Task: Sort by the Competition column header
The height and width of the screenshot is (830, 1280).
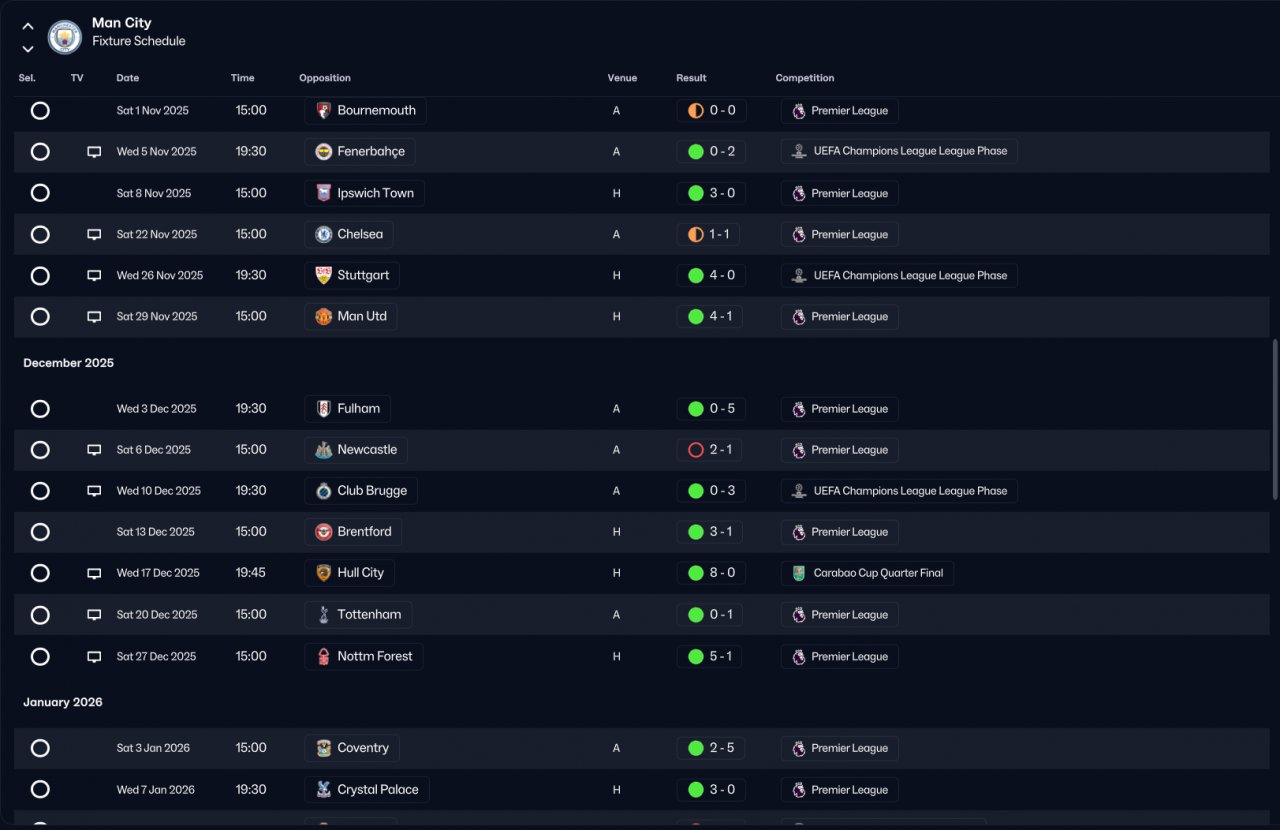Action: [x=805, y=78]
